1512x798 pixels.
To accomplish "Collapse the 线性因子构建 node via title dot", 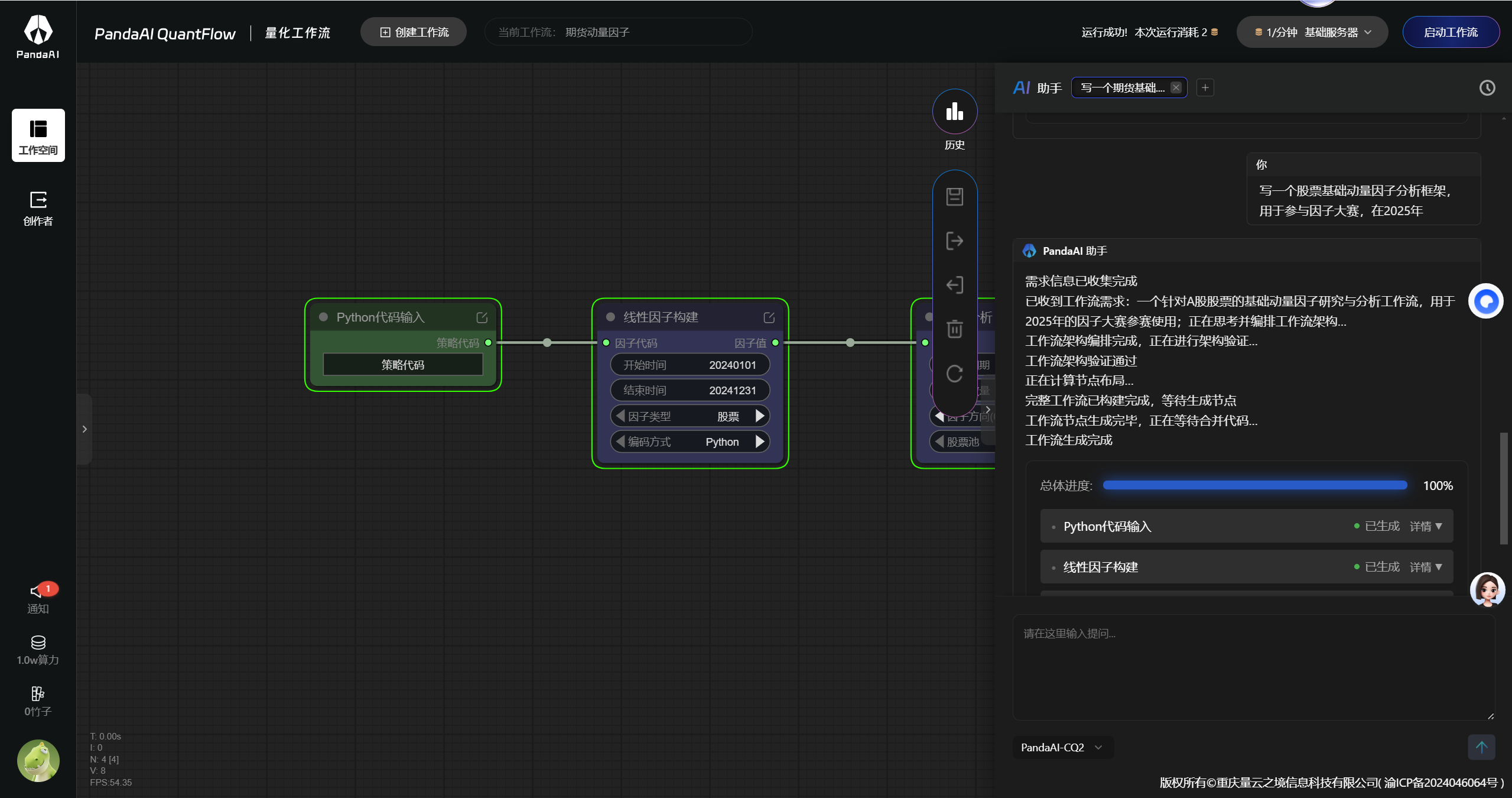I will [610, 317].
